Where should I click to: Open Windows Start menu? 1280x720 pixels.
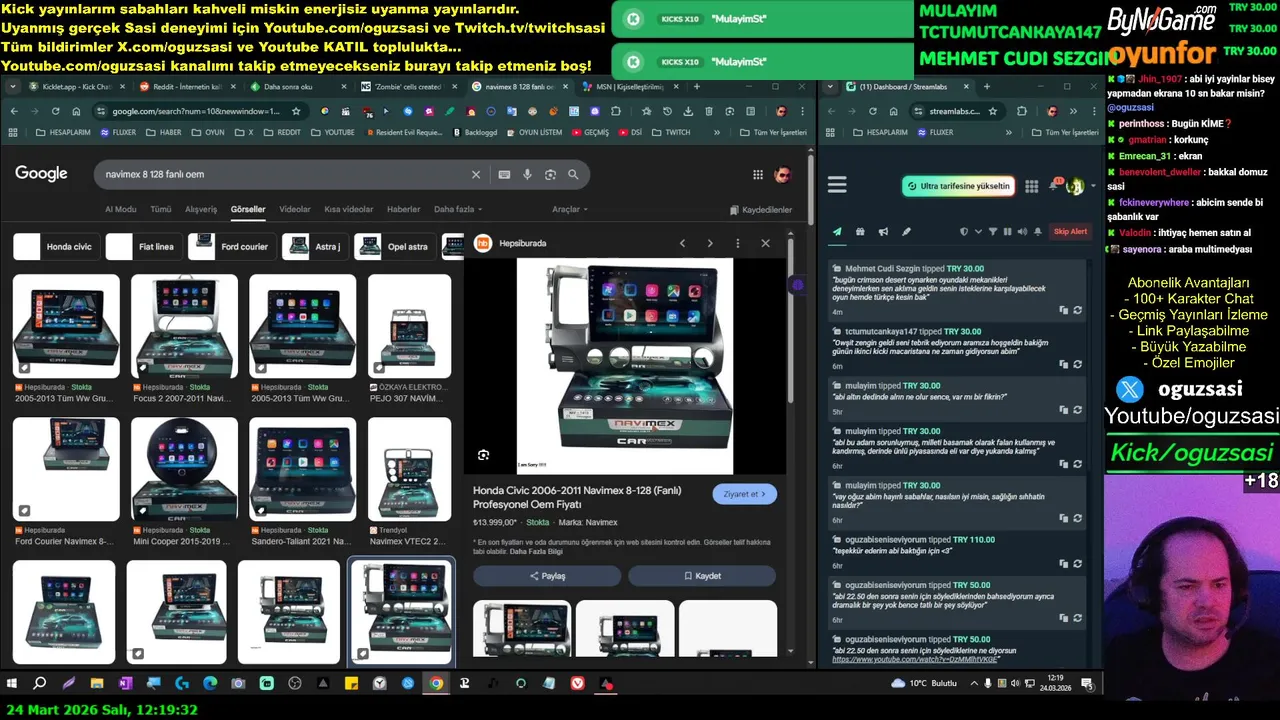click(12, 683)
